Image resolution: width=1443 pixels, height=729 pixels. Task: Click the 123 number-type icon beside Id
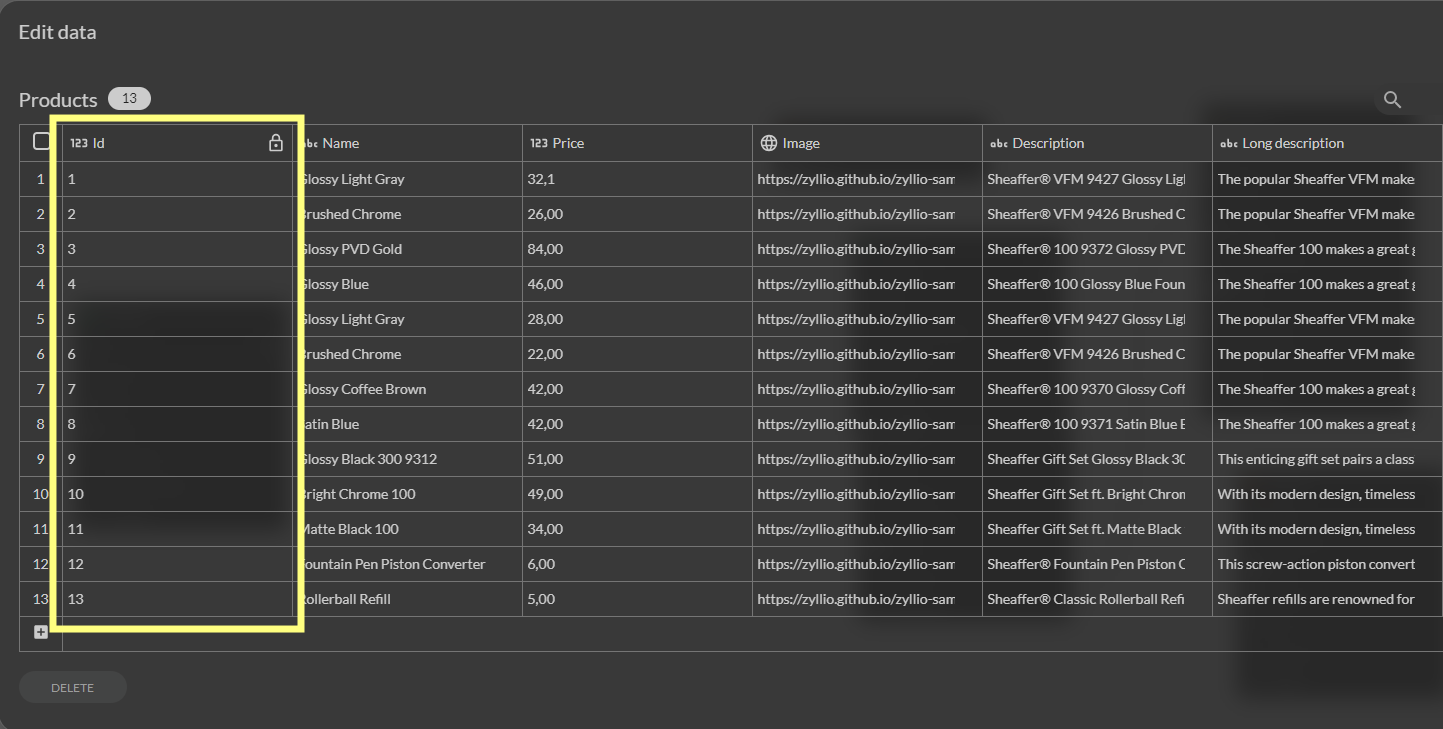79,143
